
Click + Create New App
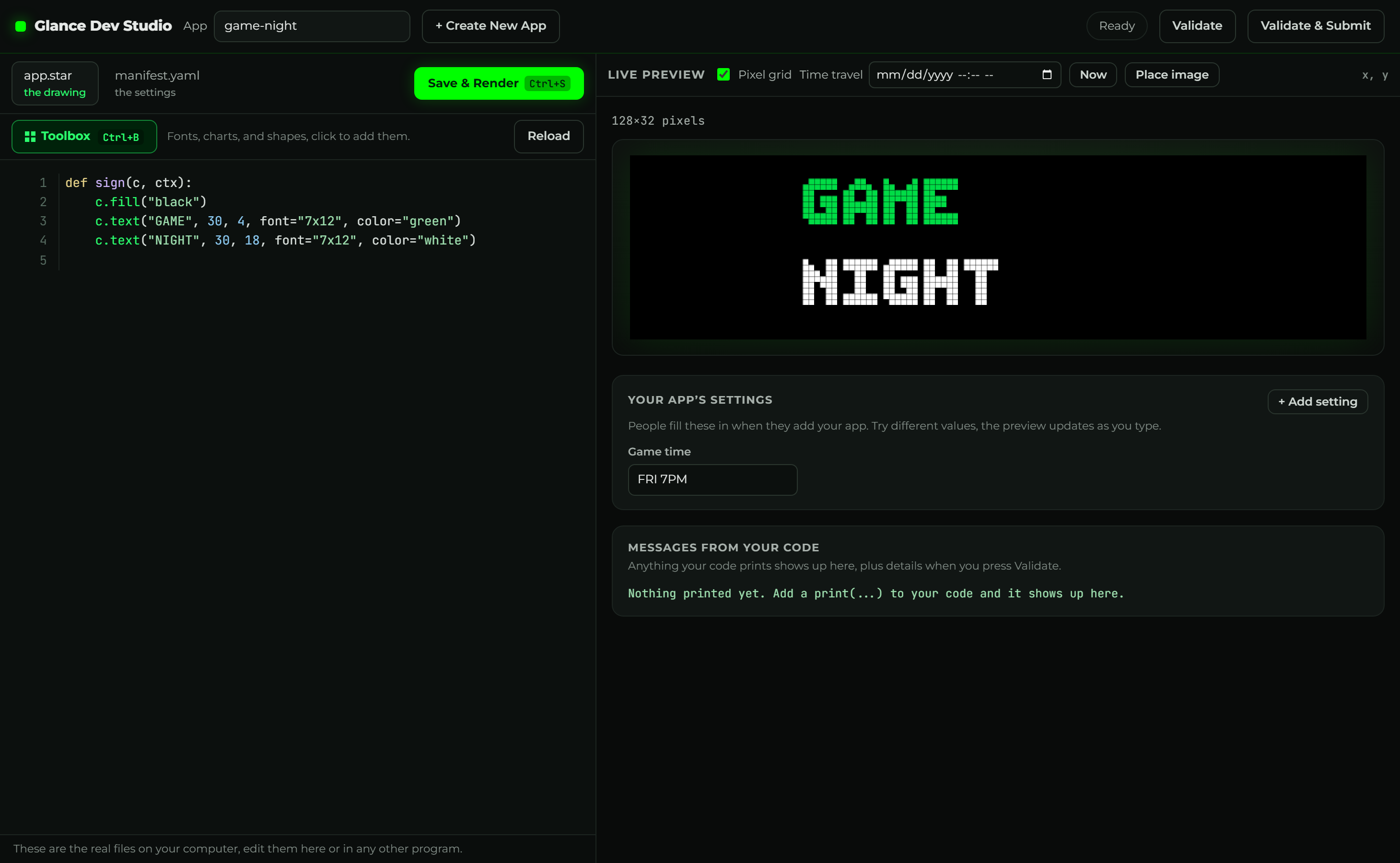pyautogui.click(x=490, y=26)
